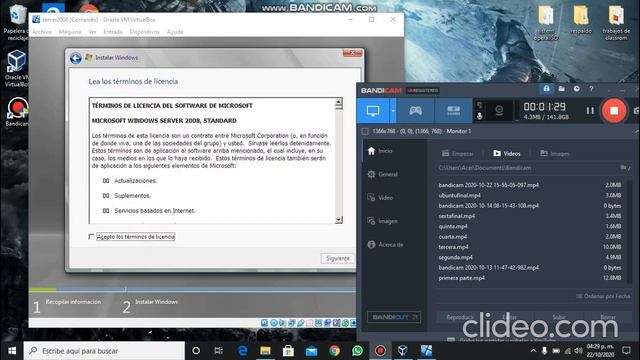Viewport: 640px width, 360px height.
Task: Switch to Bandicam game recording mode
Action: click(x=416, y=111)
